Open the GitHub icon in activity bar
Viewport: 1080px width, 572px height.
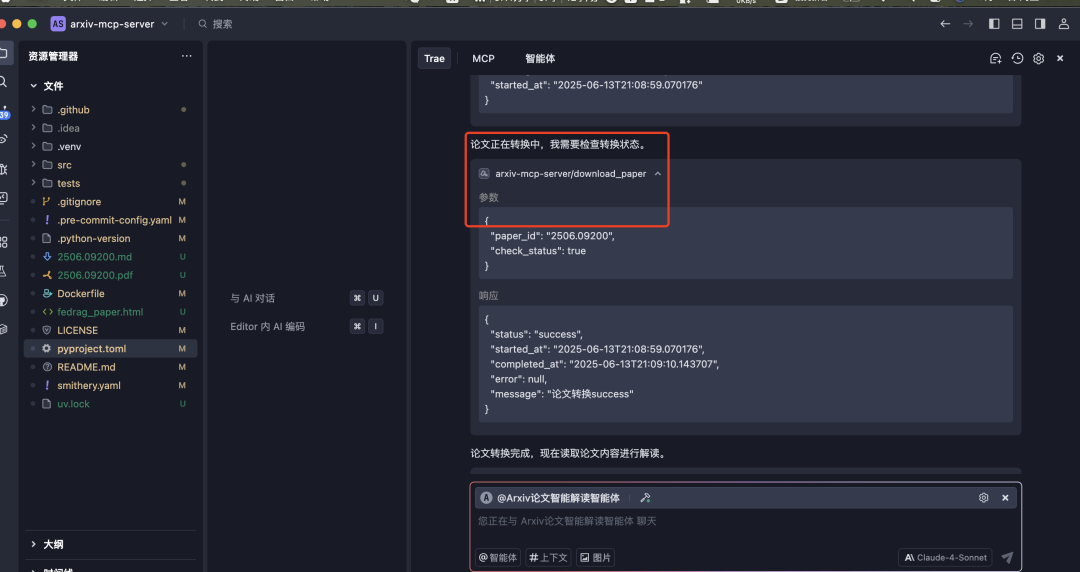click(x=3, y=300)
